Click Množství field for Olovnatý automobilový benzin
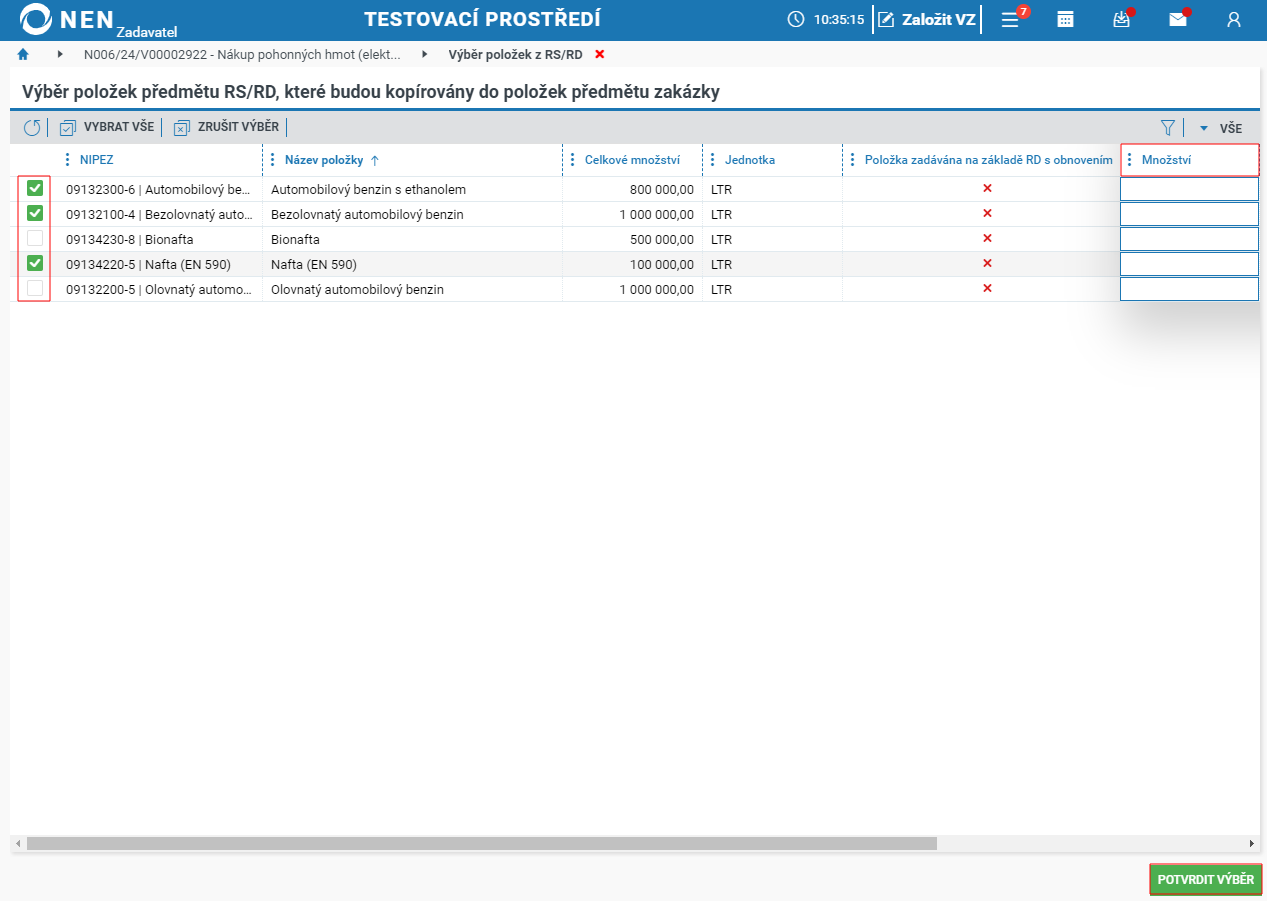 pos(1189,289)
